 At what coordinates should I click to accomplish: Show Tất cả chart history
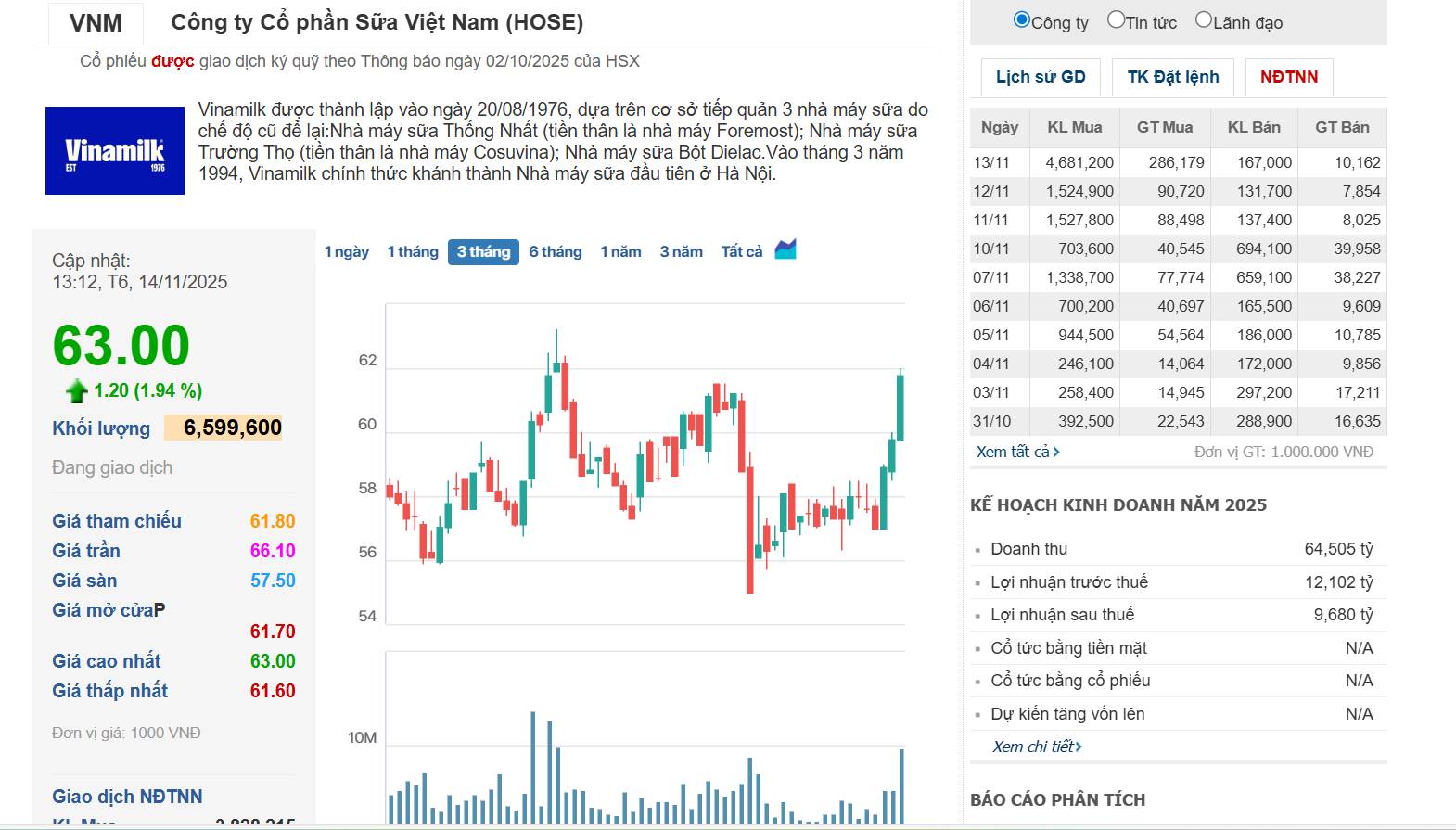(742, 252)
